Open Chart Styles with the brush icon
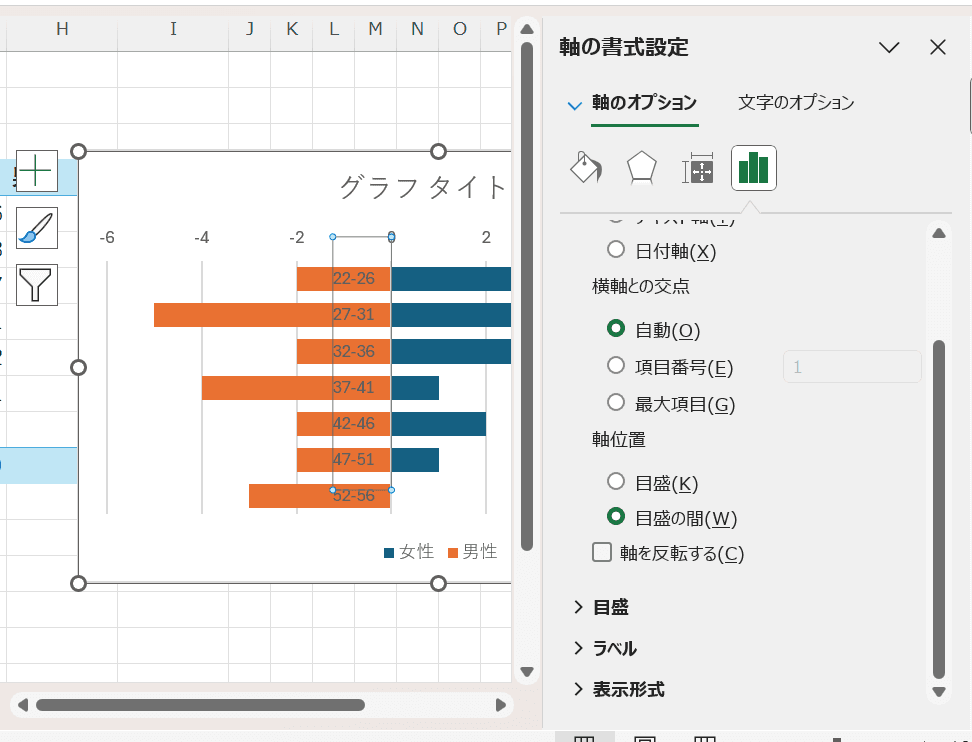 coord(35,228)
